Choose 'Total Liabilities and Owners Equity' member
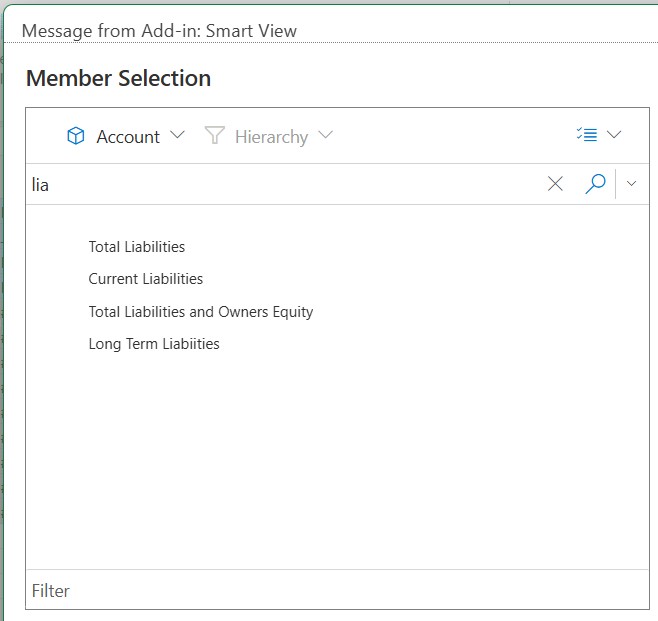Screen dimensions: 658x621 (x=201, y=312)
